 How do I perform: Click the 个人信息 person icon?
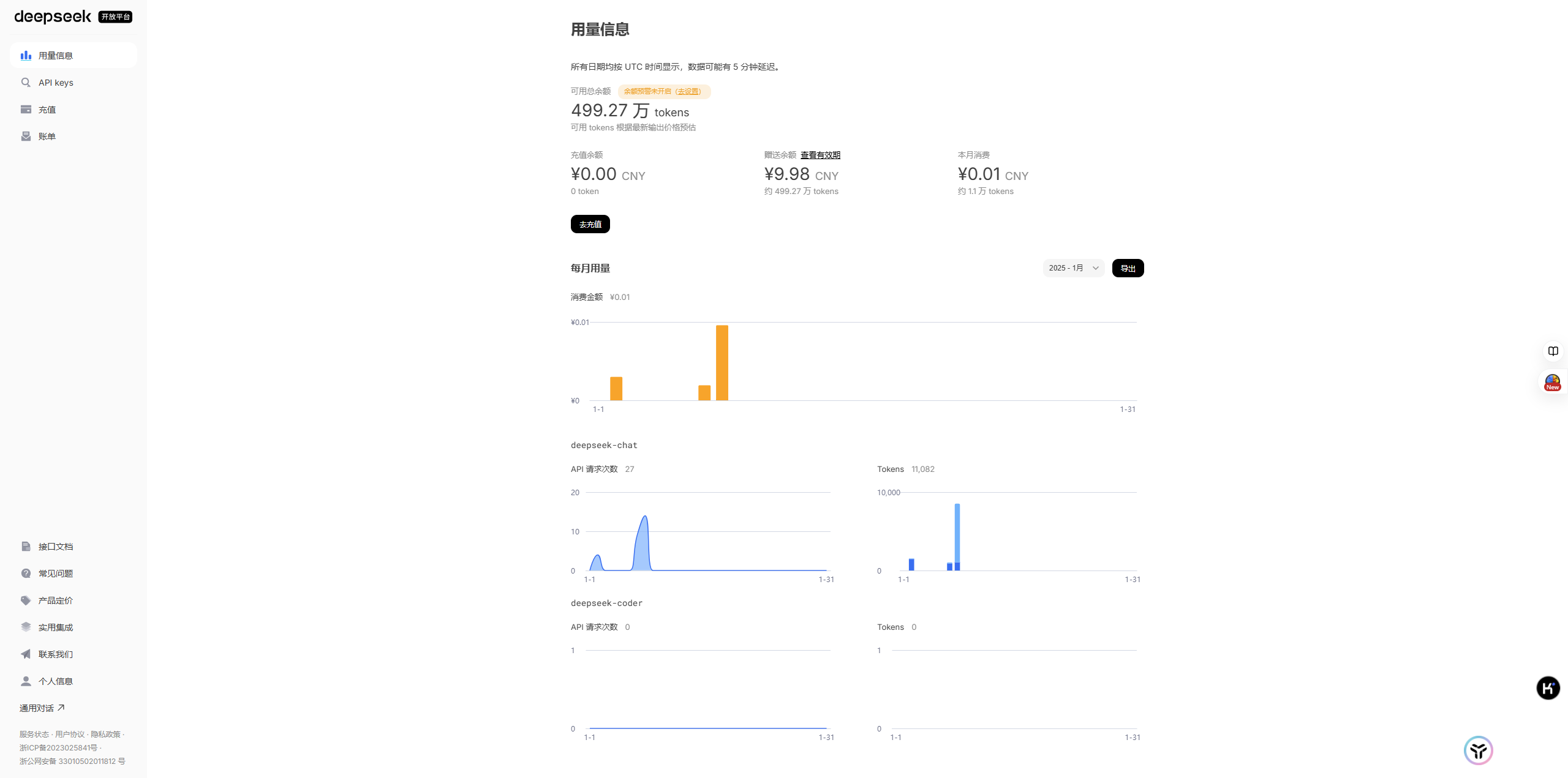[26, 681]
